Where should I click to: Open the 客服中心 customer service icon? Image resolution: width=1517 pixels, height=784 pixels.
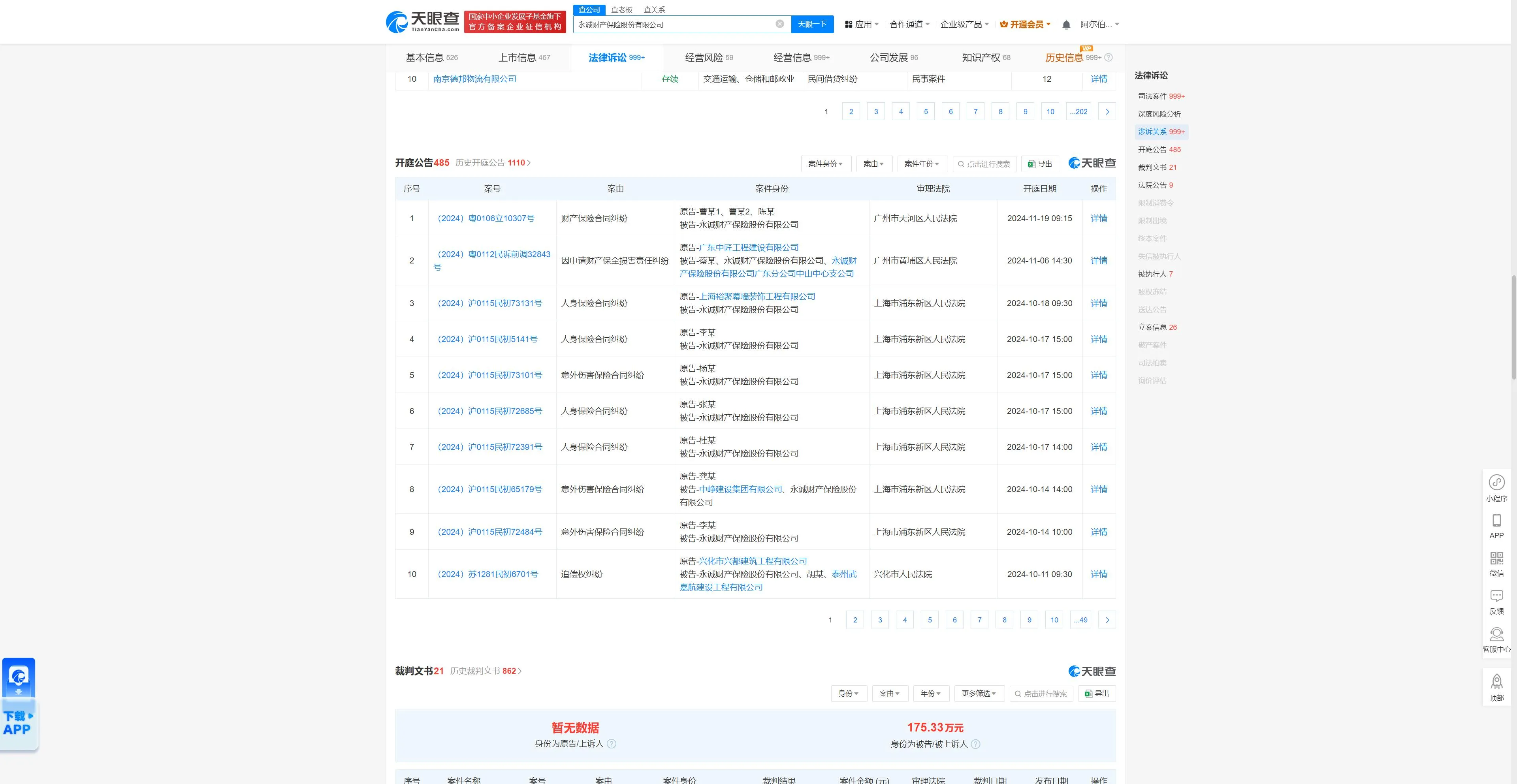tap(1496, 634)
